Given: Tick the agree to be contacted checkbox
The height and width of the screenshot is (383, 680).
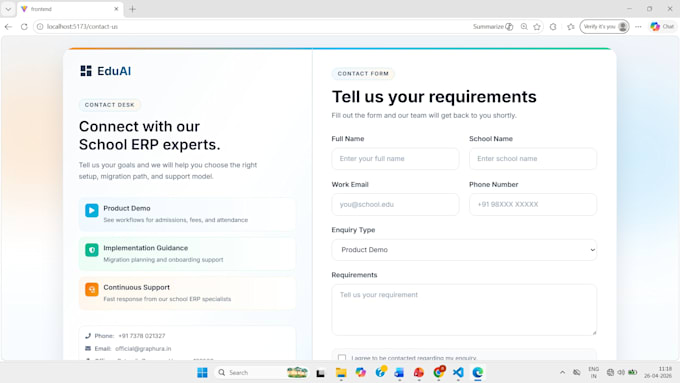Looking at the screenshot, I should [x=342, y=357].
